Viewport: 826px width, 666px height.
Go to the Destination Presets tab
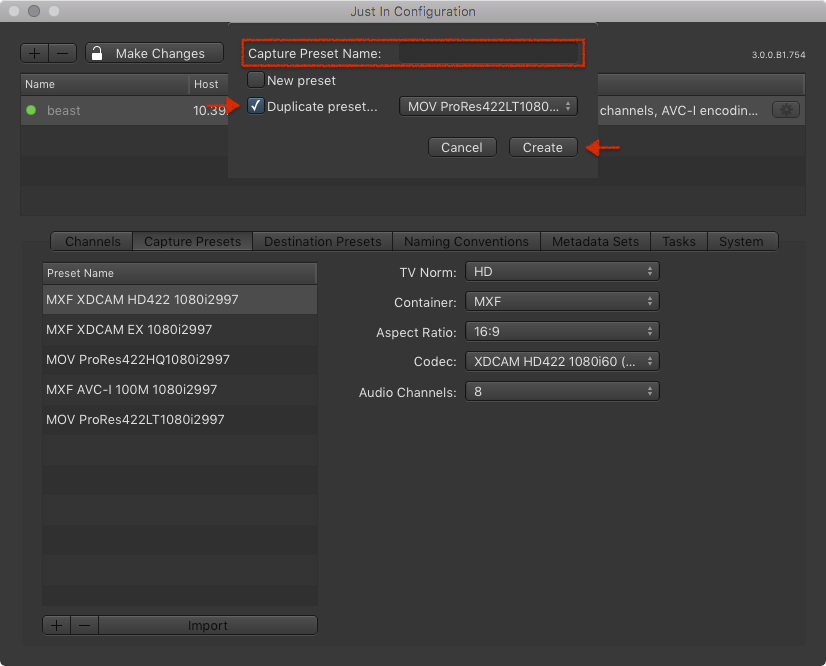[322, 241]
